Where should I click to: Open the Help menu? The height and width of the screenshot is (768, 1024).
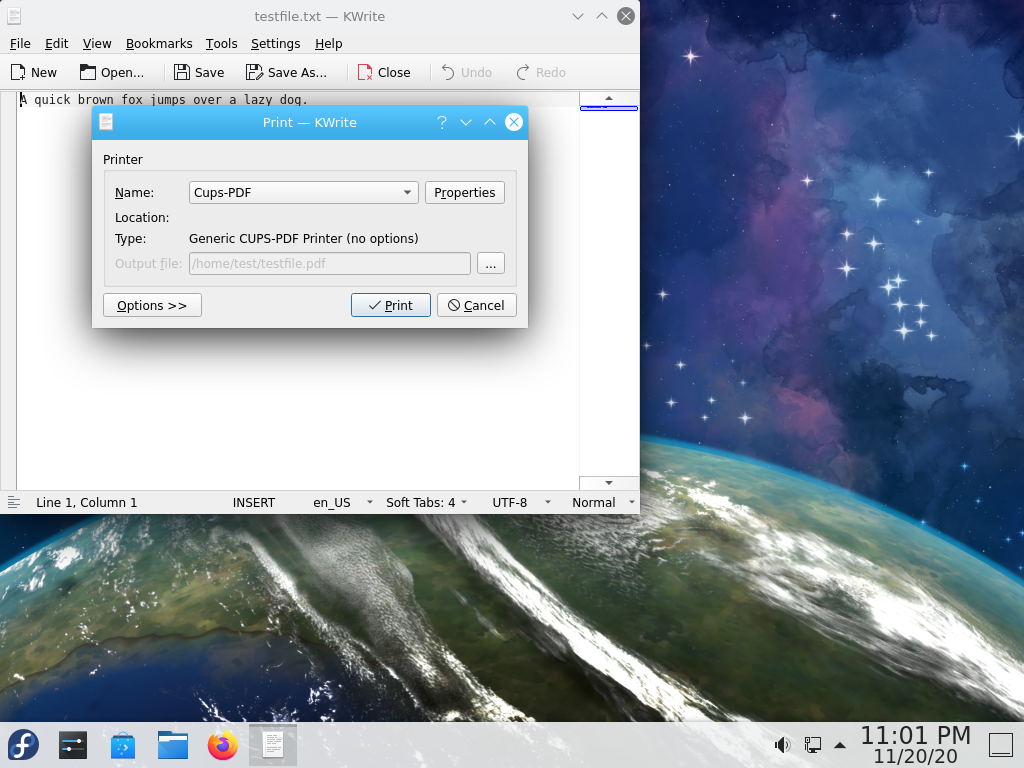coord(328,43)
